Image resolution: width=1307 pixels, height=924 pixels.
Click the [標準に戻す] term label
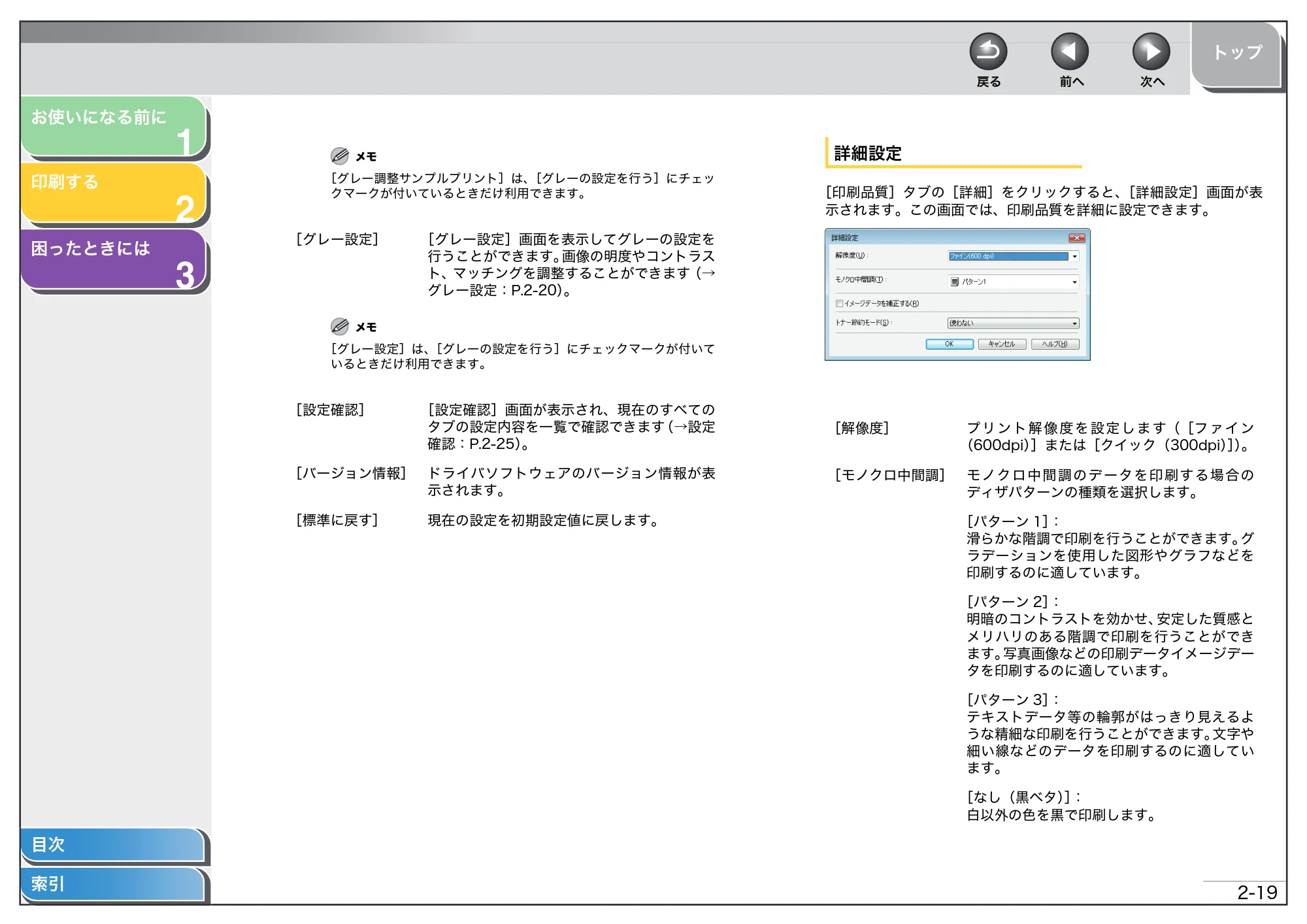tap(337, 520)
